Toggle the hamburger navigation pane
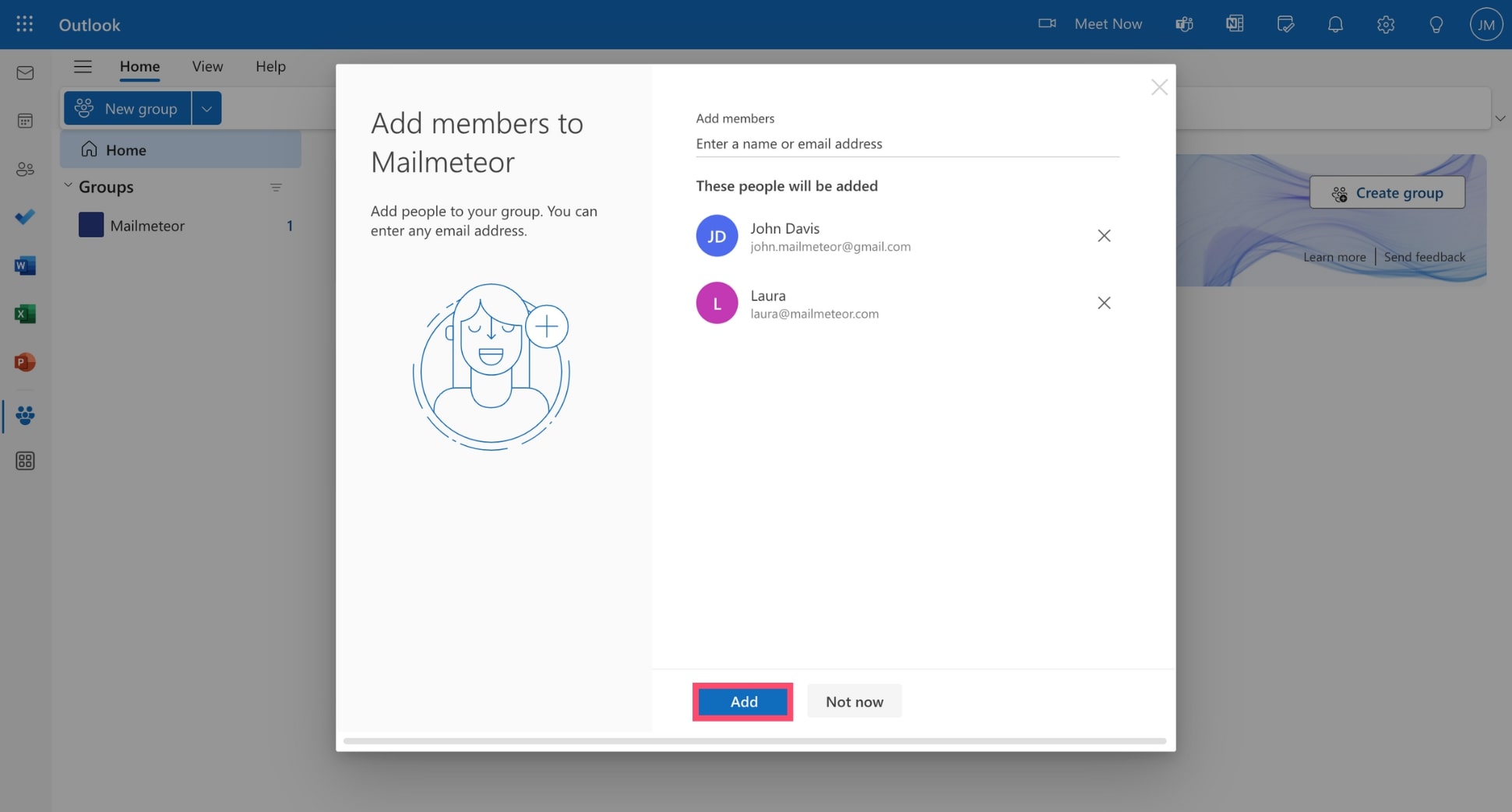The width and height of the screenshot is (1512, 812). [x=83, y=66]
